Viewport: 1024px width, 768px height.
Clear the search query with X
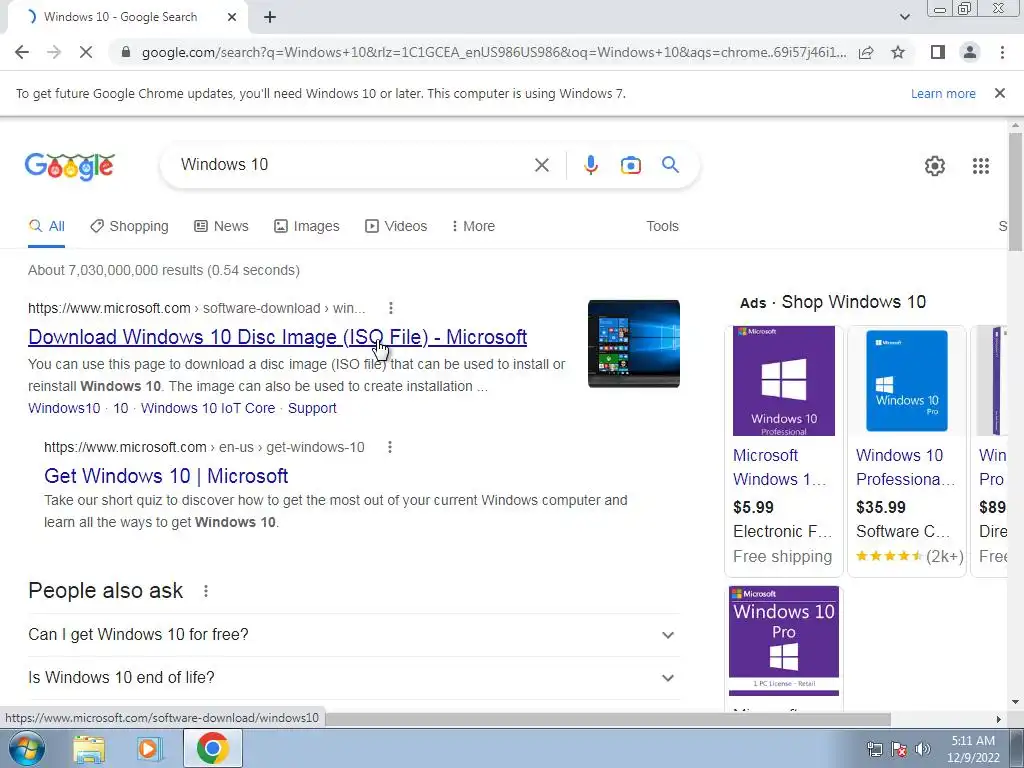point(541,165)
